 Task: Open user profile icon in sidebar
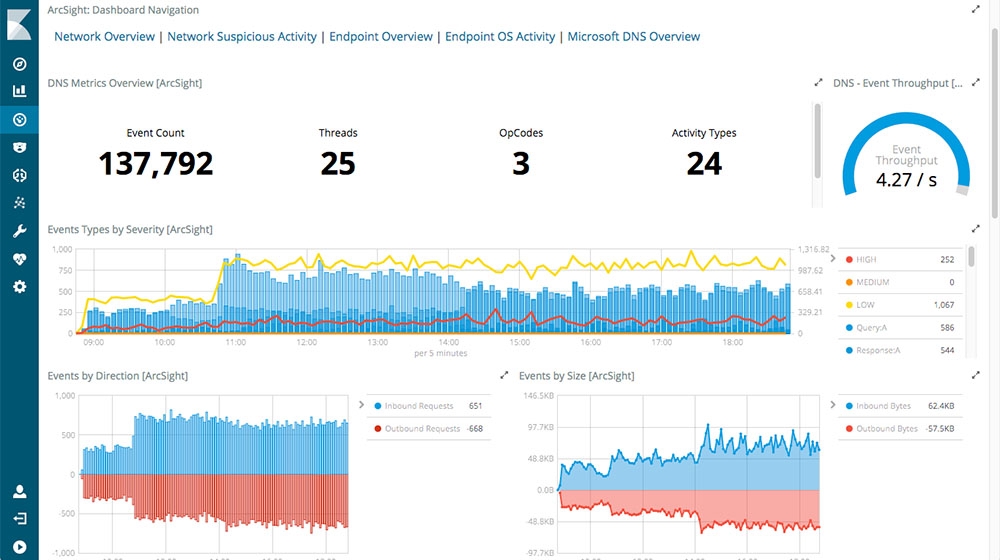[x=20, y=491]
